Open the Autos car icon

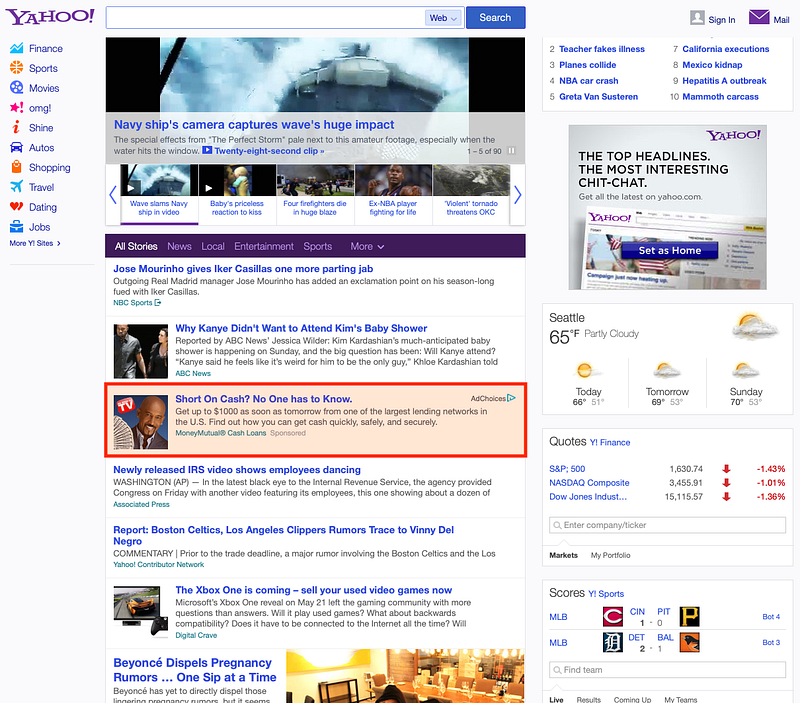coord(16,147)
